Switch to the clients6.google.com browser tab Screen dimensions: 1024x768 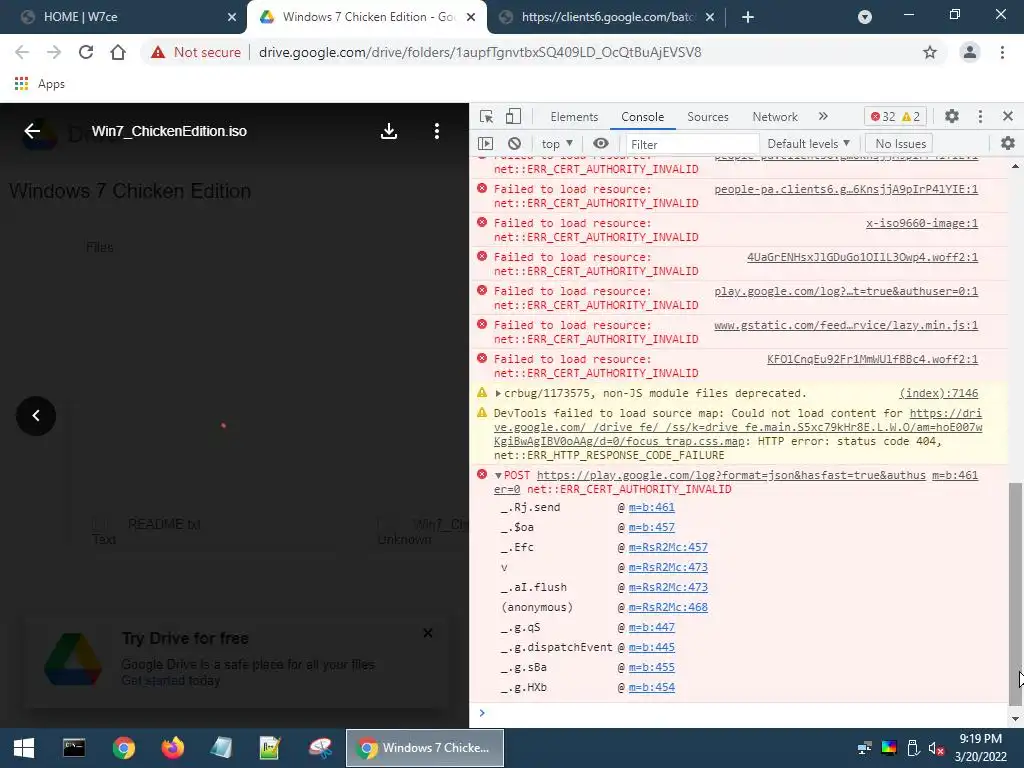pyautogui.click(x=607, y=17)
